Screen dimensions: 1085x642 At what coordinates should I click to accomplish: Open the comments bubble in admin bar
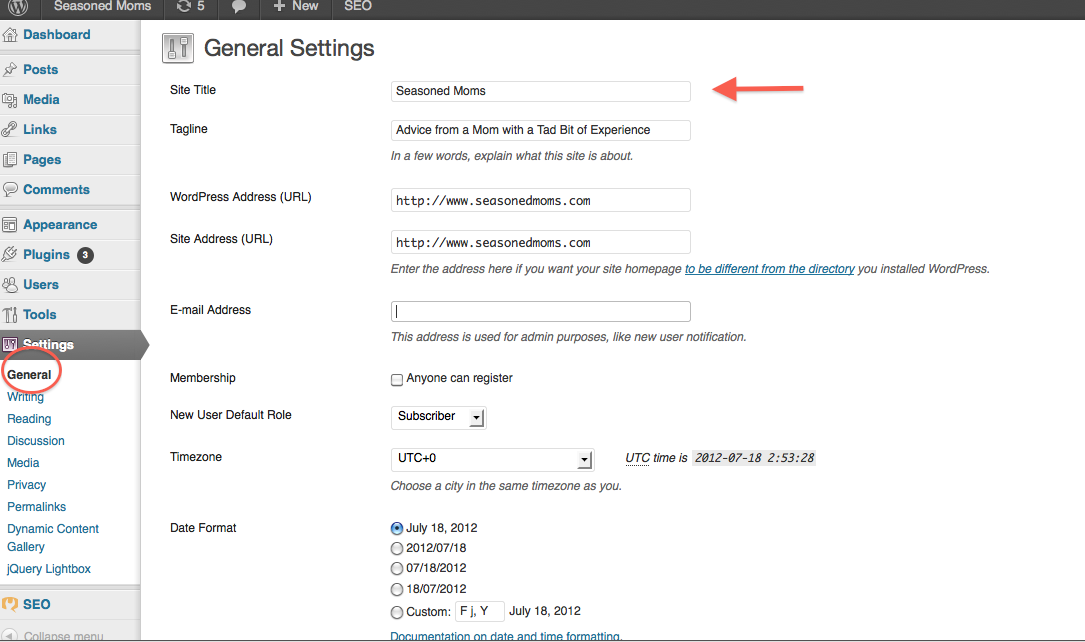coord(239,6)
